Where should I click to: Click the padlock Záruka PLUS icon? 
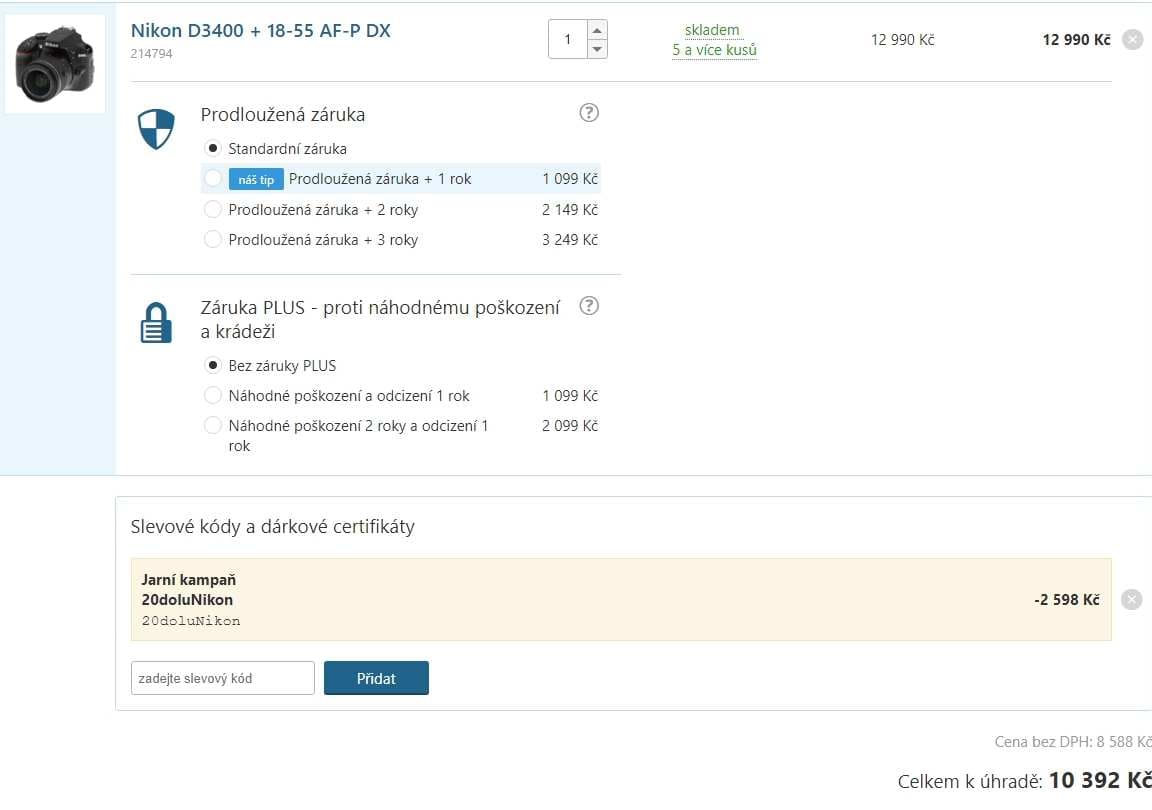click(x=156, y=323)
